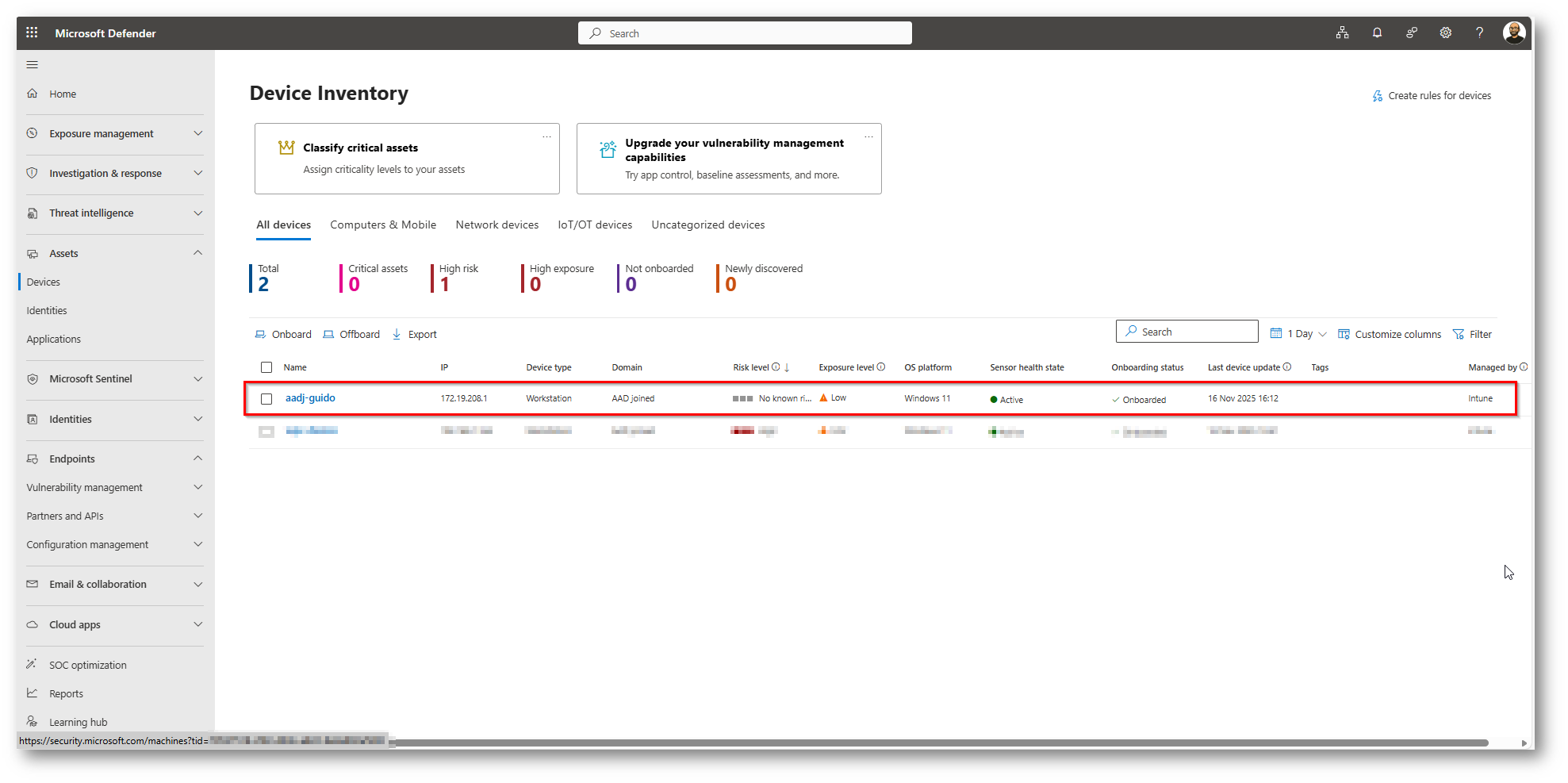Click the Customize columns icon
Screen dimensions: 1568x783
click(1344, 334)
